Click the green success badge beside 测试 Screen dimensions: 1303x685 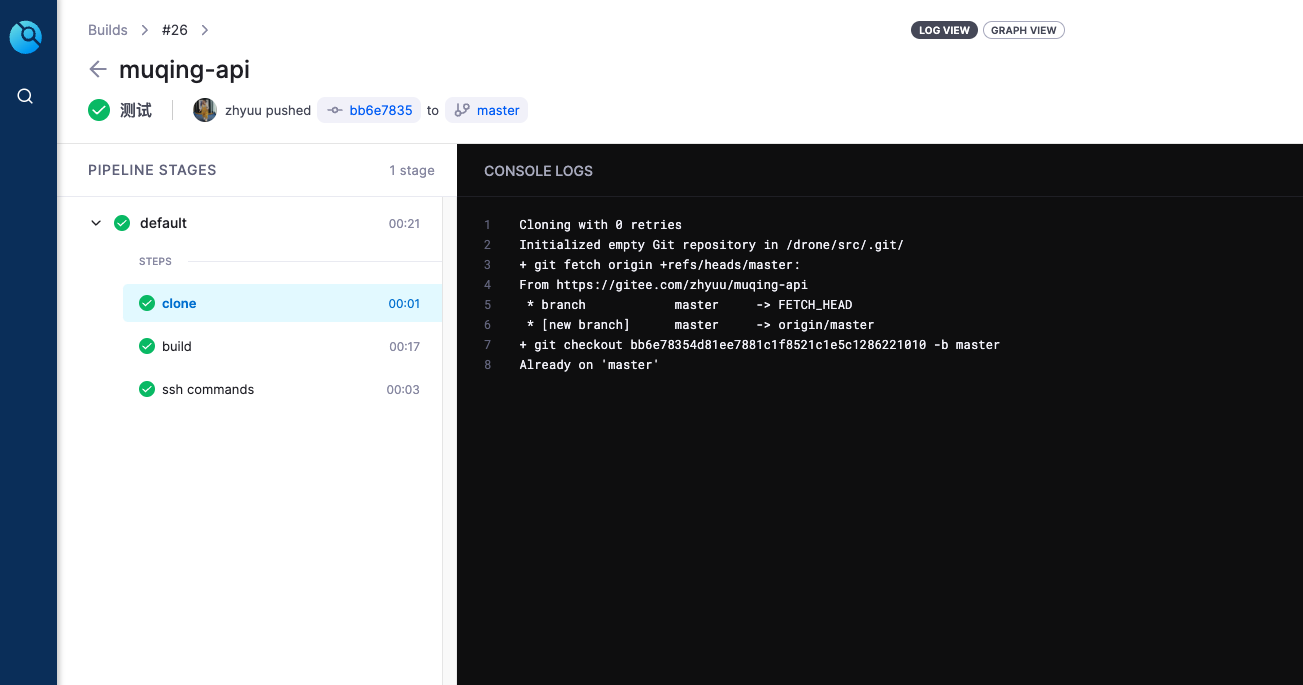tap(98, 110)
